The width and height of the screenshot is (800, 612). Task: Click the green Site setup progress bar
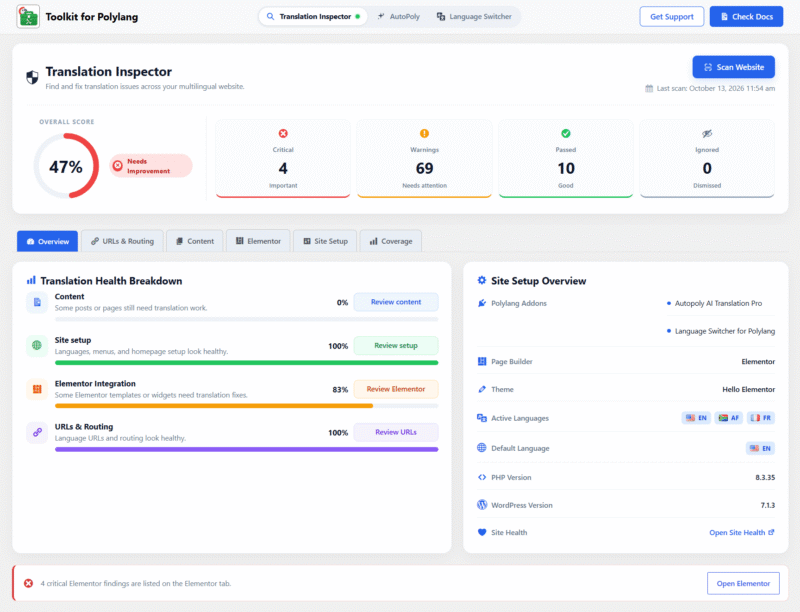click(x=246, y=363)
